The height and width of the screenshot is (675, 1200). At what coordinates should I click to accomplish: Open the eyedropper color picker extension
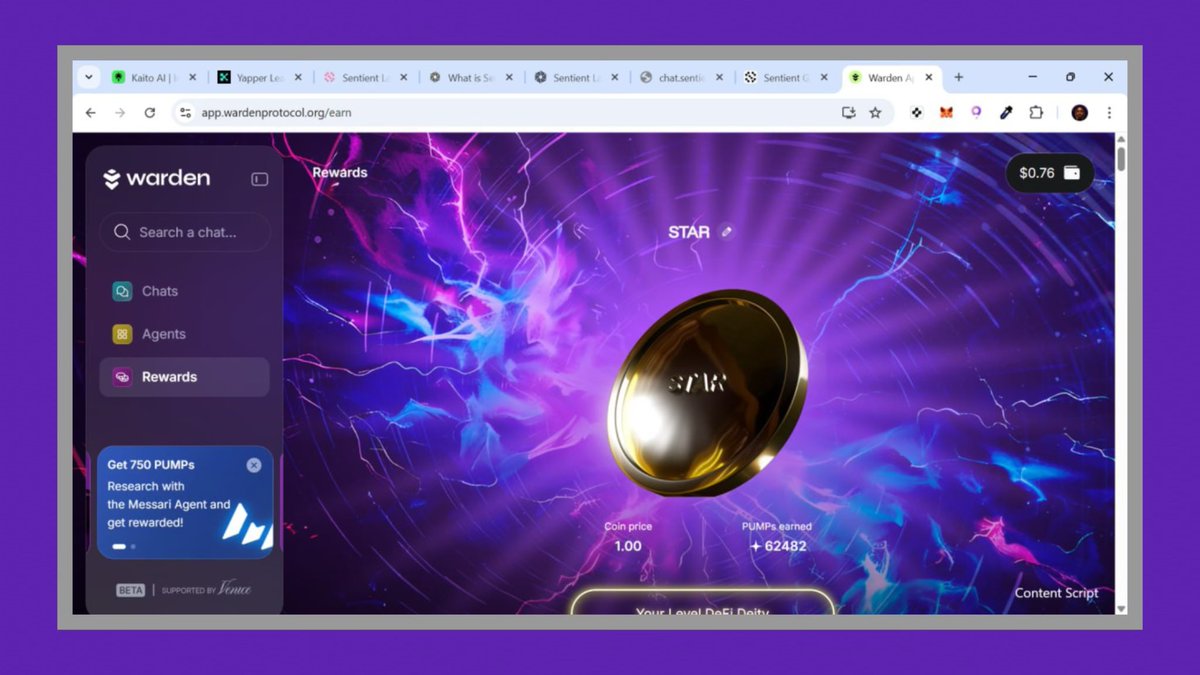tap(1006, 113)
